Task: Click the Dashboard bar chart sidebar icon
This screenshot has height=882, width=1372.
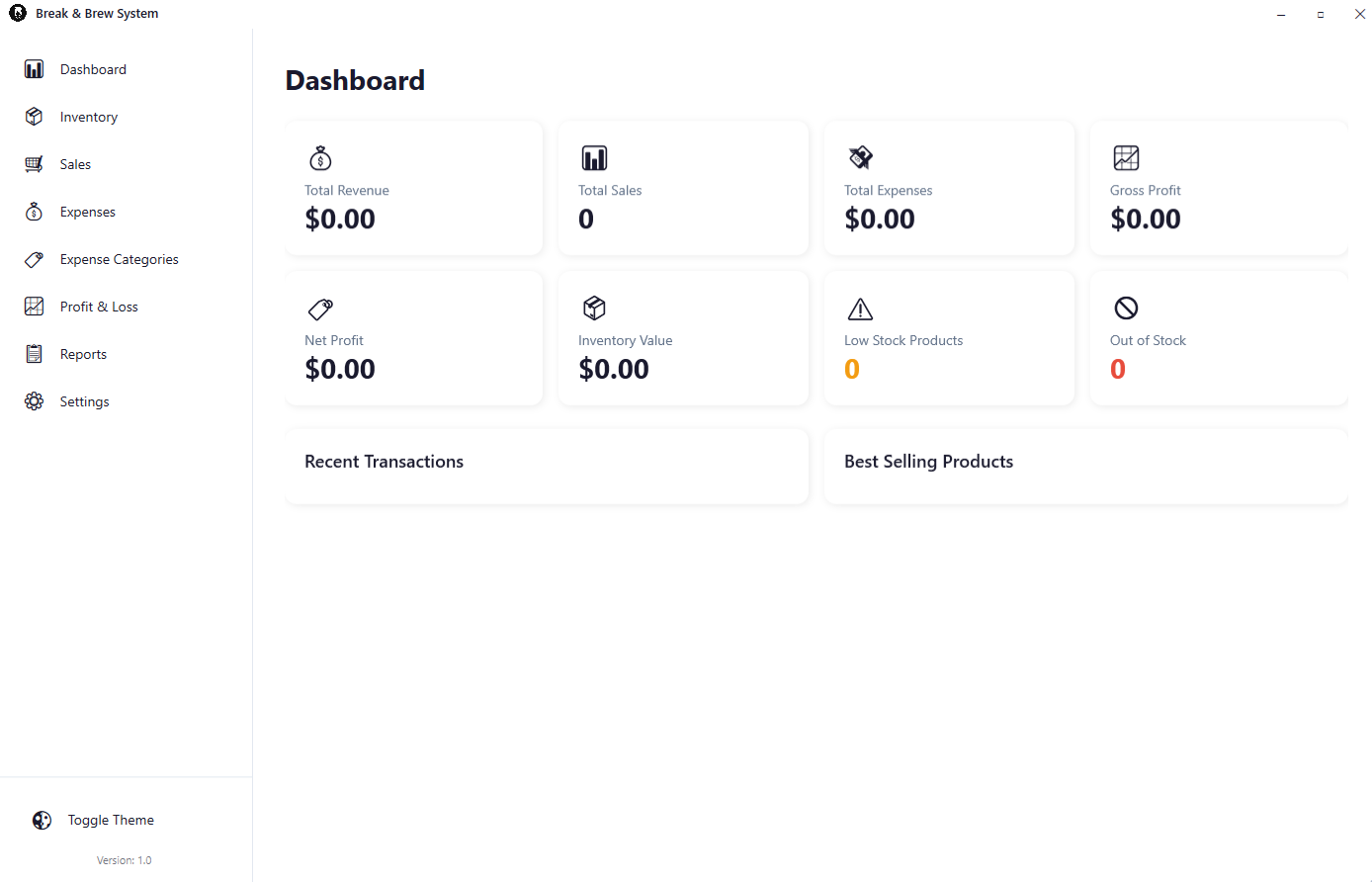Action: click(35, 69)
